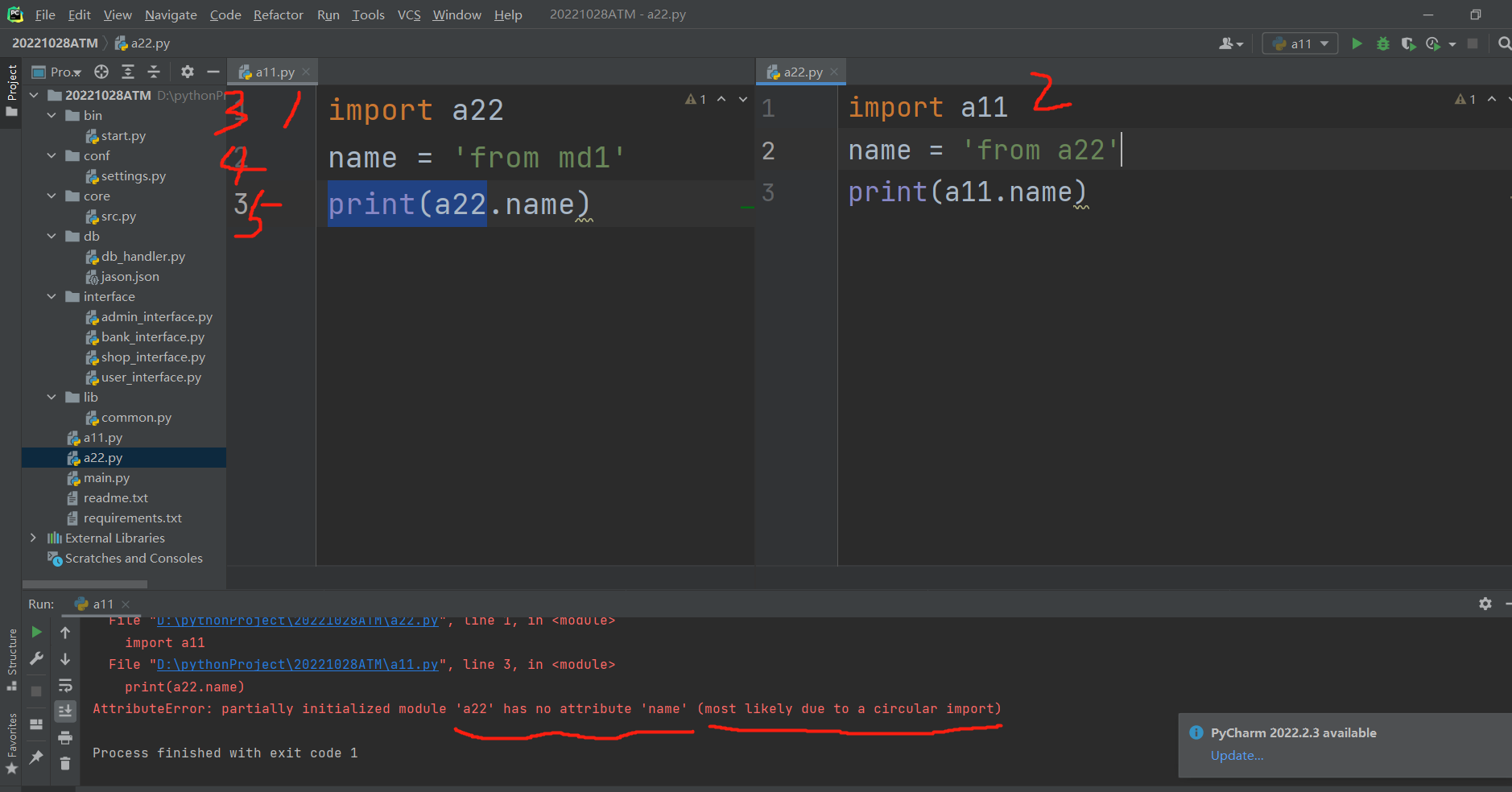Close the a11.py editor tab

click(306, 72)
